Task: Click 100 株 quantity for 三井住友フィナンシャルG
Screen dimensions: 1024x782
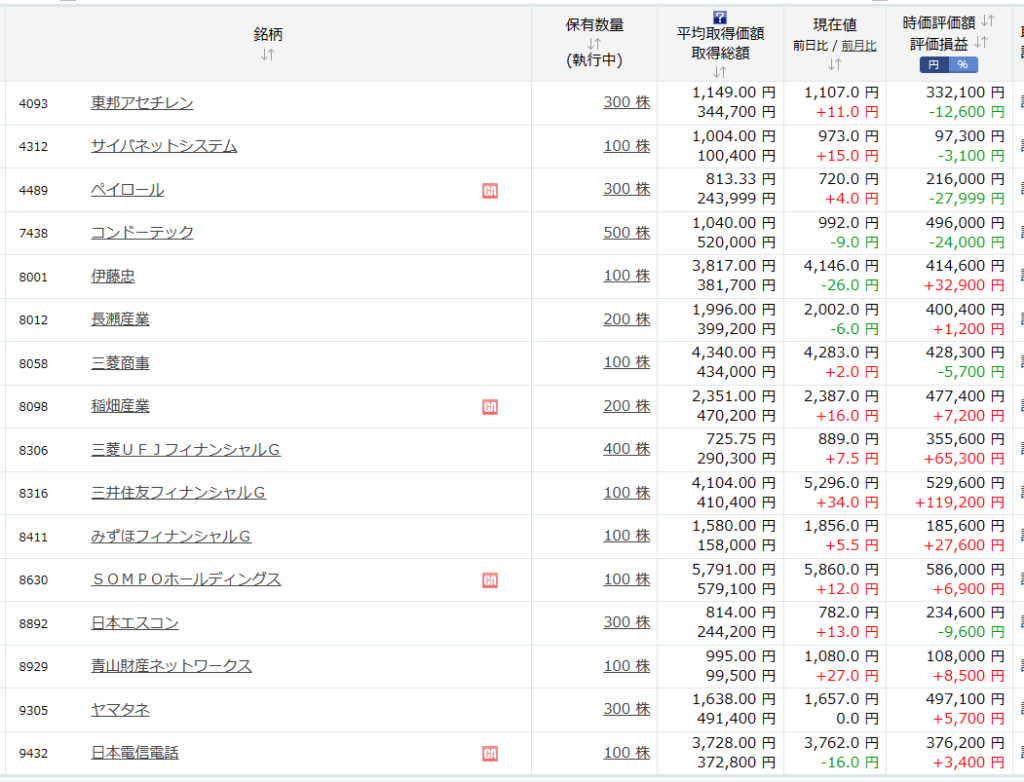Action: [627, 493]
